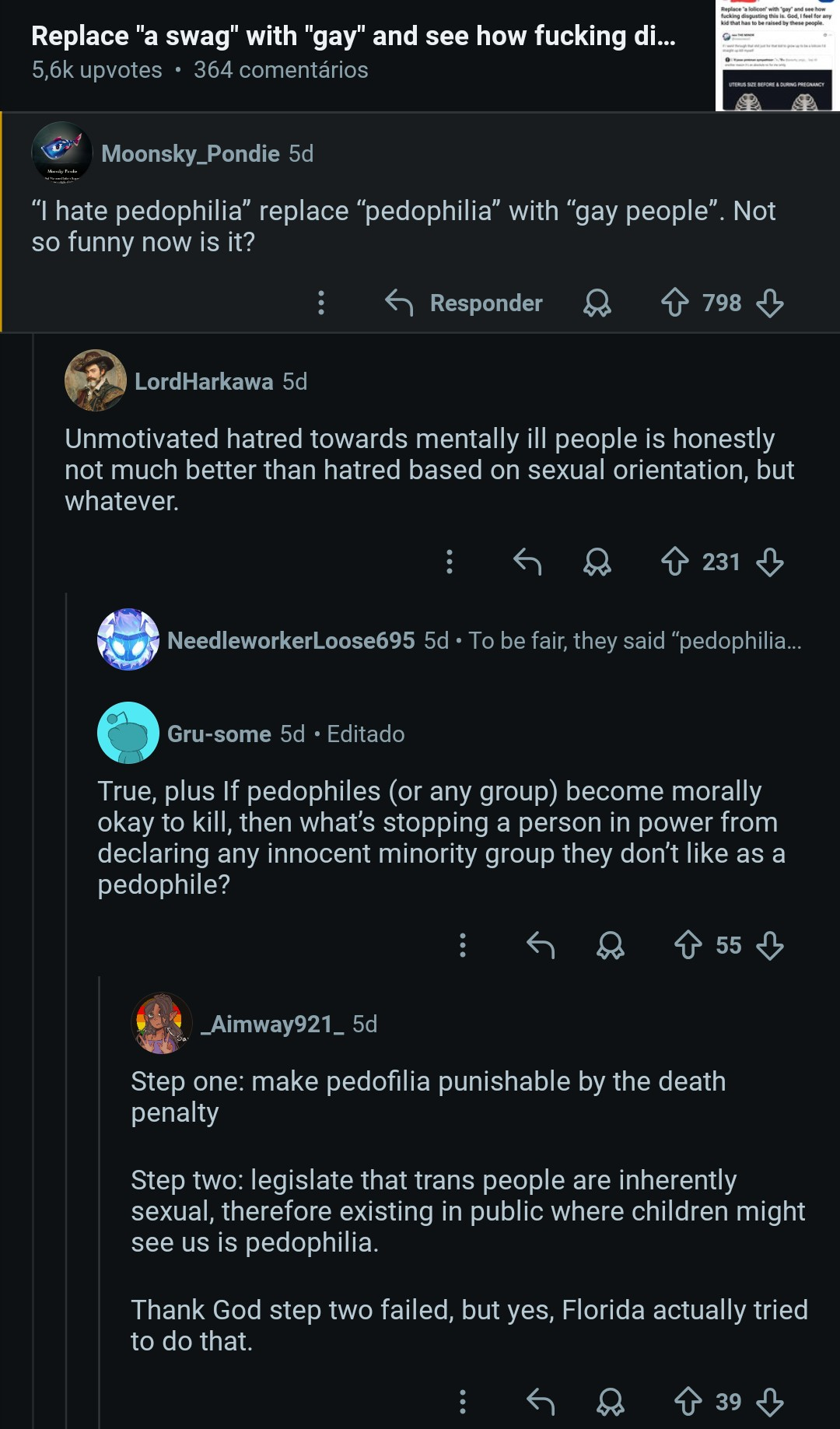This screenshot has width=840, height=1429.
Task: Upvote Moonsky_Pondie's comment
Action: [x=674, y=303]
